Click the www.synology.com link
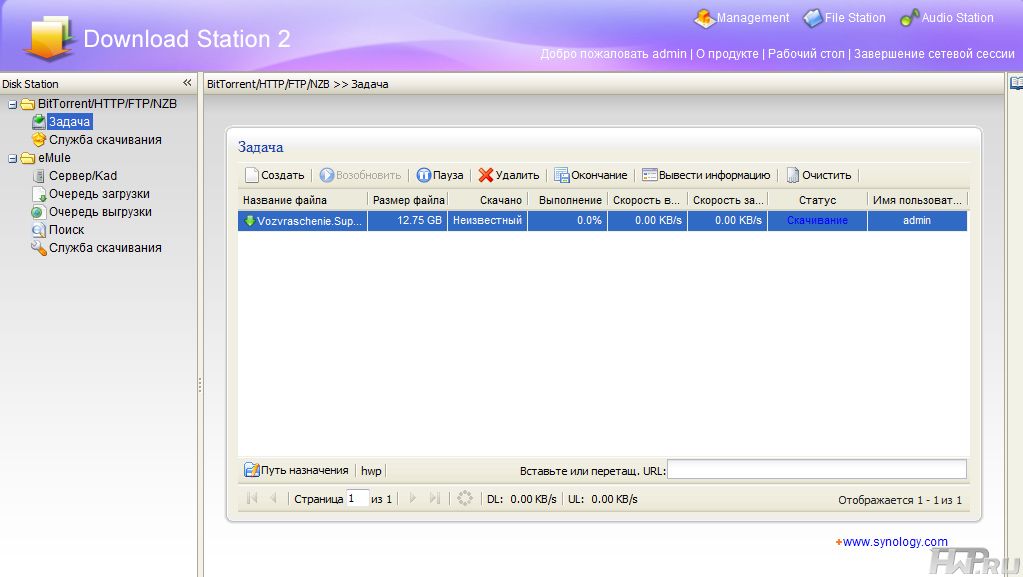 click(894, 542)
